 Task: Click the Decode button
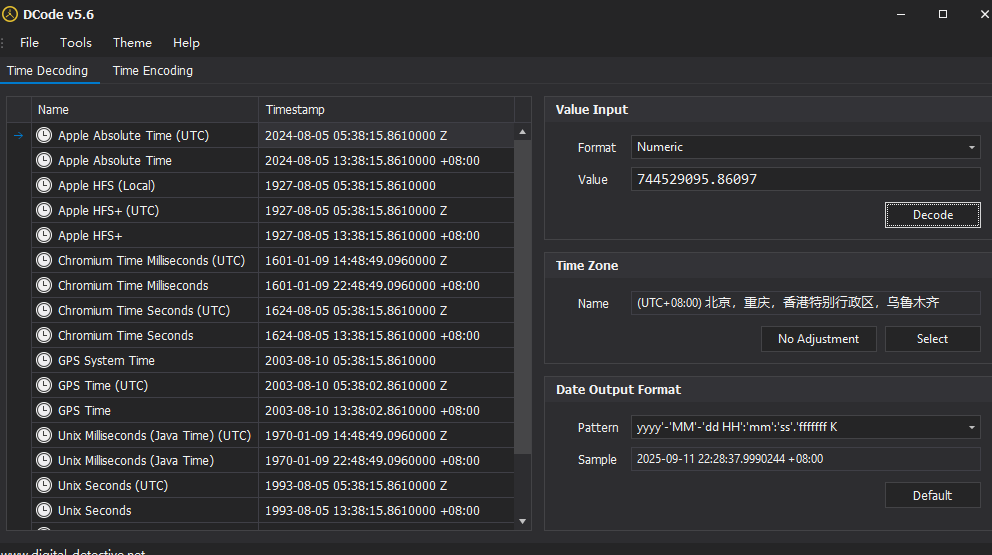click(933, 215)
